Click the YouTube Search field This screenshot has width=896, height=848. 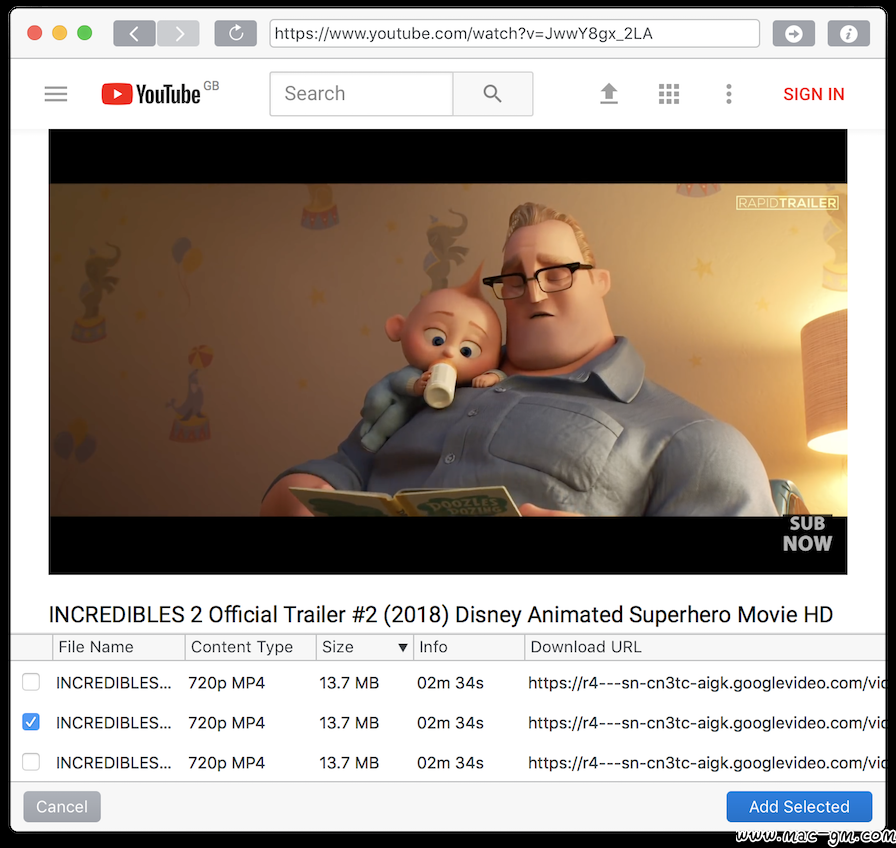point(362,94)
